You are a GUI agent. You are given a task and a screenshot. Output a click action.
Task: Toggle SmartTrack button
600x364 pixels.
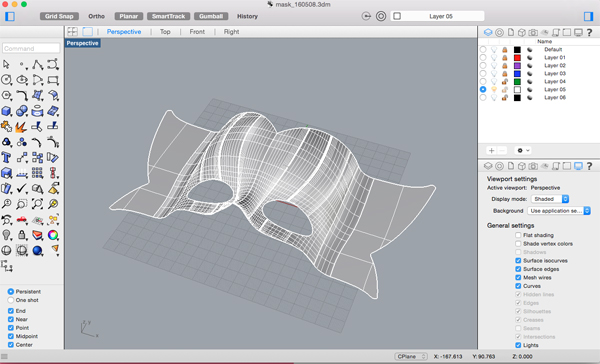click(x=168, y=16)
